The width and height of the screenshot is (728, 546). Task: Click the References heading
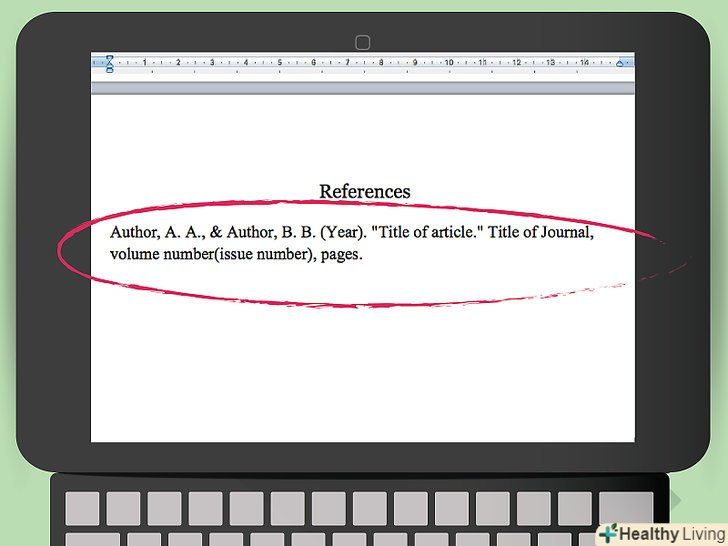click(364, 191)
